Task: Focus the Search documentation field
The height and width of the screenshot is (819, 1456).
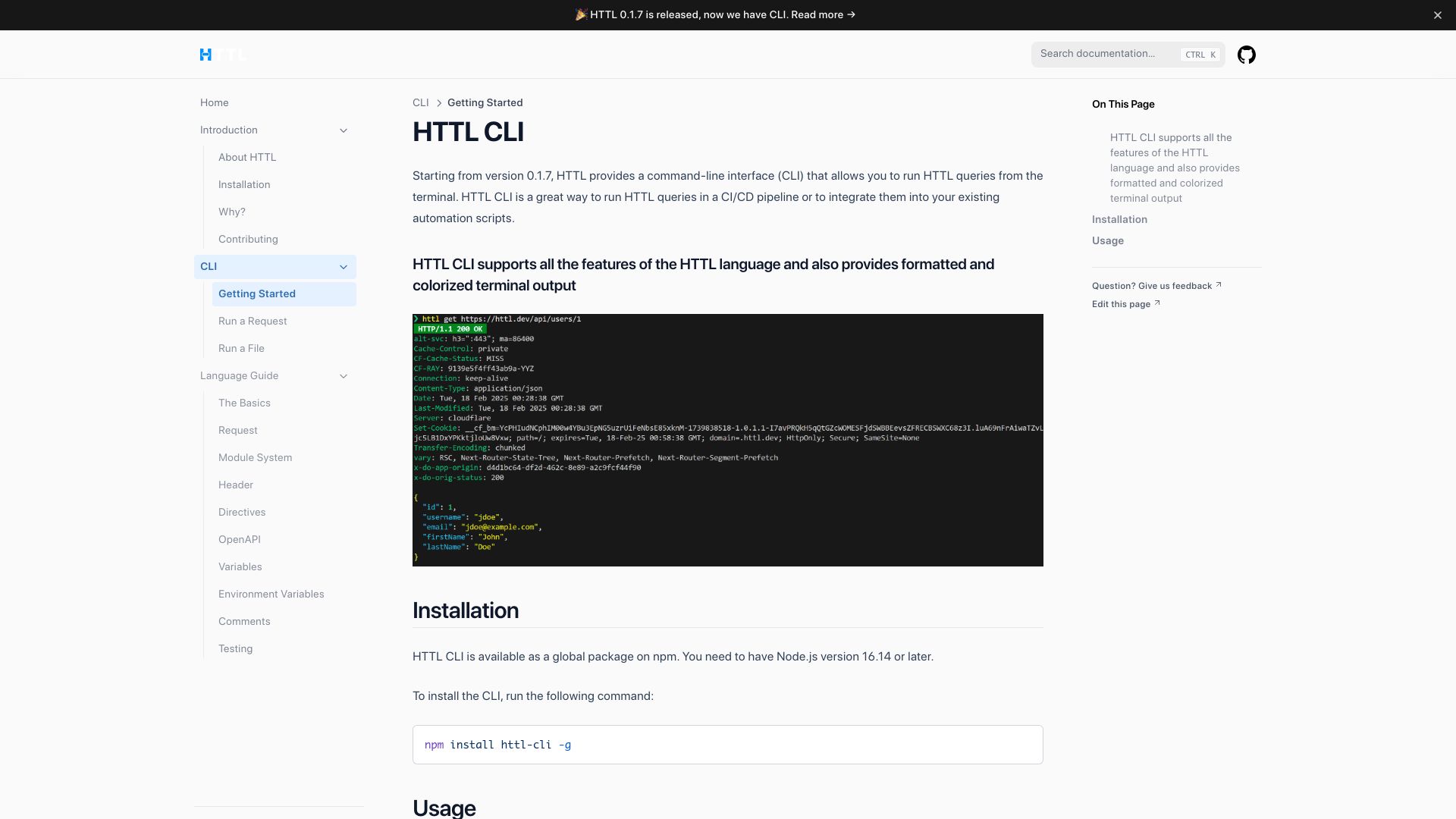Action: pyautogui.click(x=1128, y=54)
